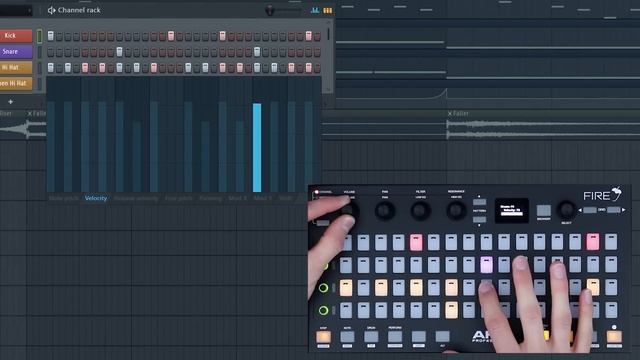The width and height of the screenshot is (640, 360).
Task: Toggle the first step in the Kick row
Action: (51, 36)
